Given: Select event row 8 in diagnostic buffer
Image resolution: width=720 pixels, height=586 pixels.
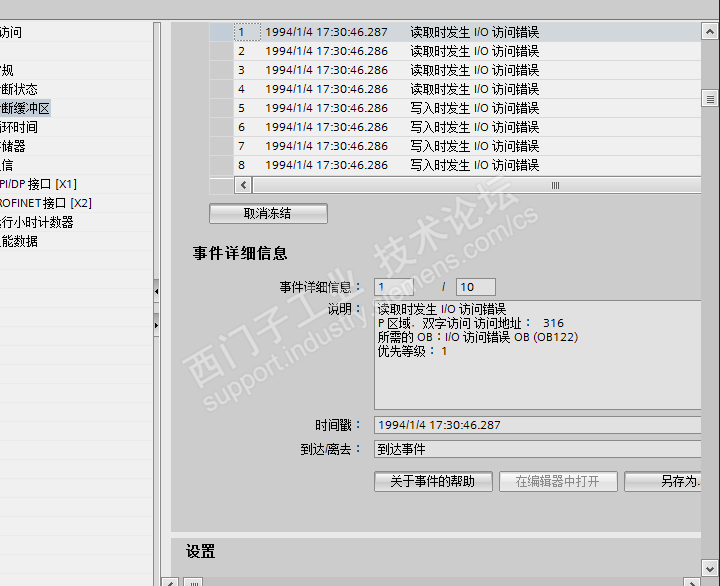Looking at the screenshot, I should (456, 165).
